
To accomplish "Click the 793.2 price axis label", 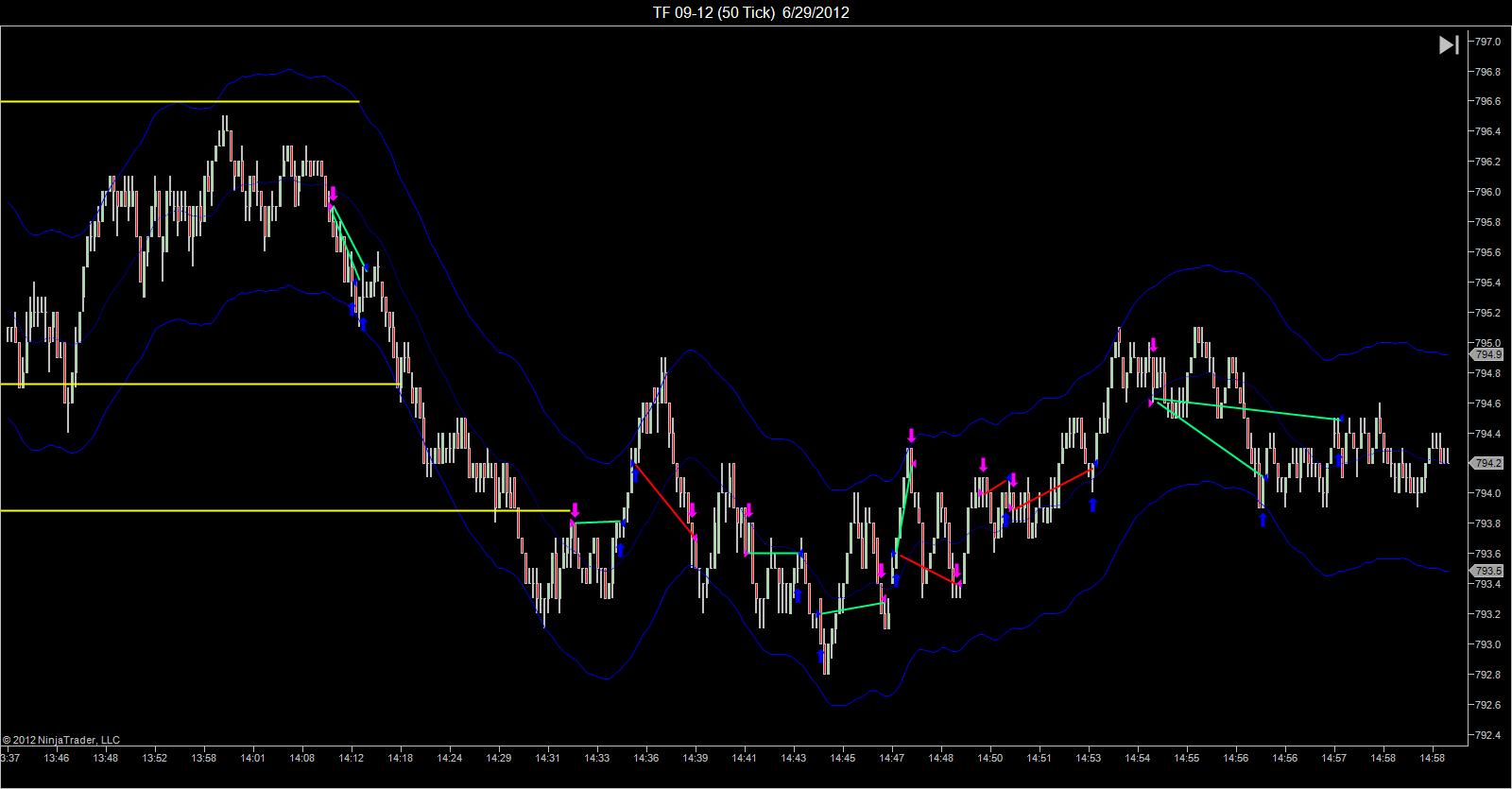I will (1488, 615).
